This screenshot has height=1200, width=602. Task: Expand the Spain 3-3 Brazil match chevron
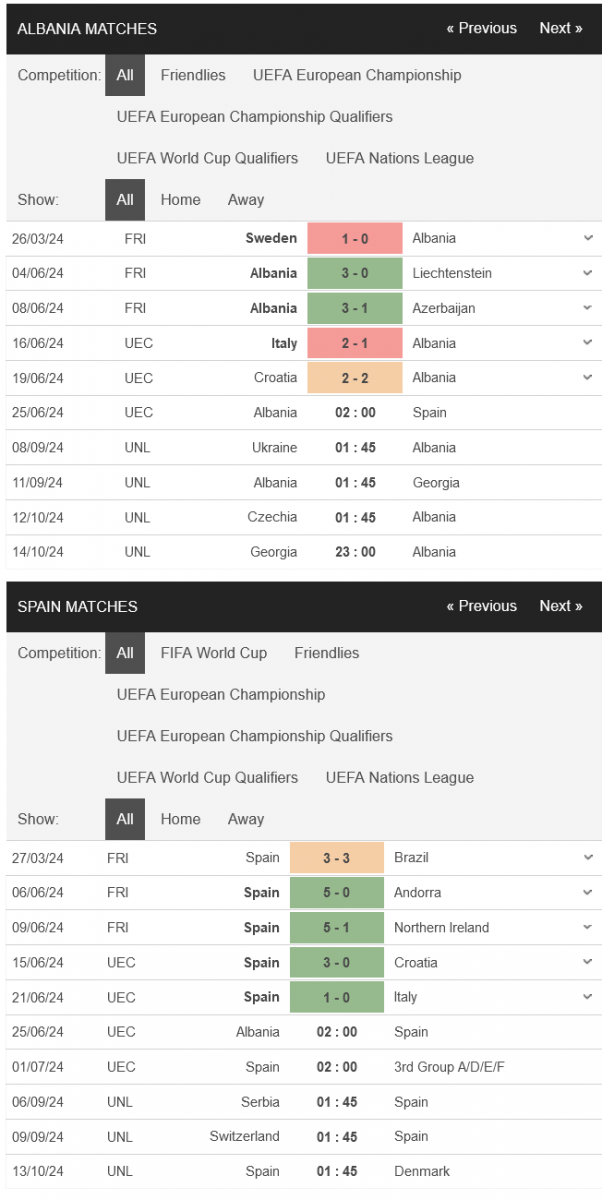(x=588, y=858)
